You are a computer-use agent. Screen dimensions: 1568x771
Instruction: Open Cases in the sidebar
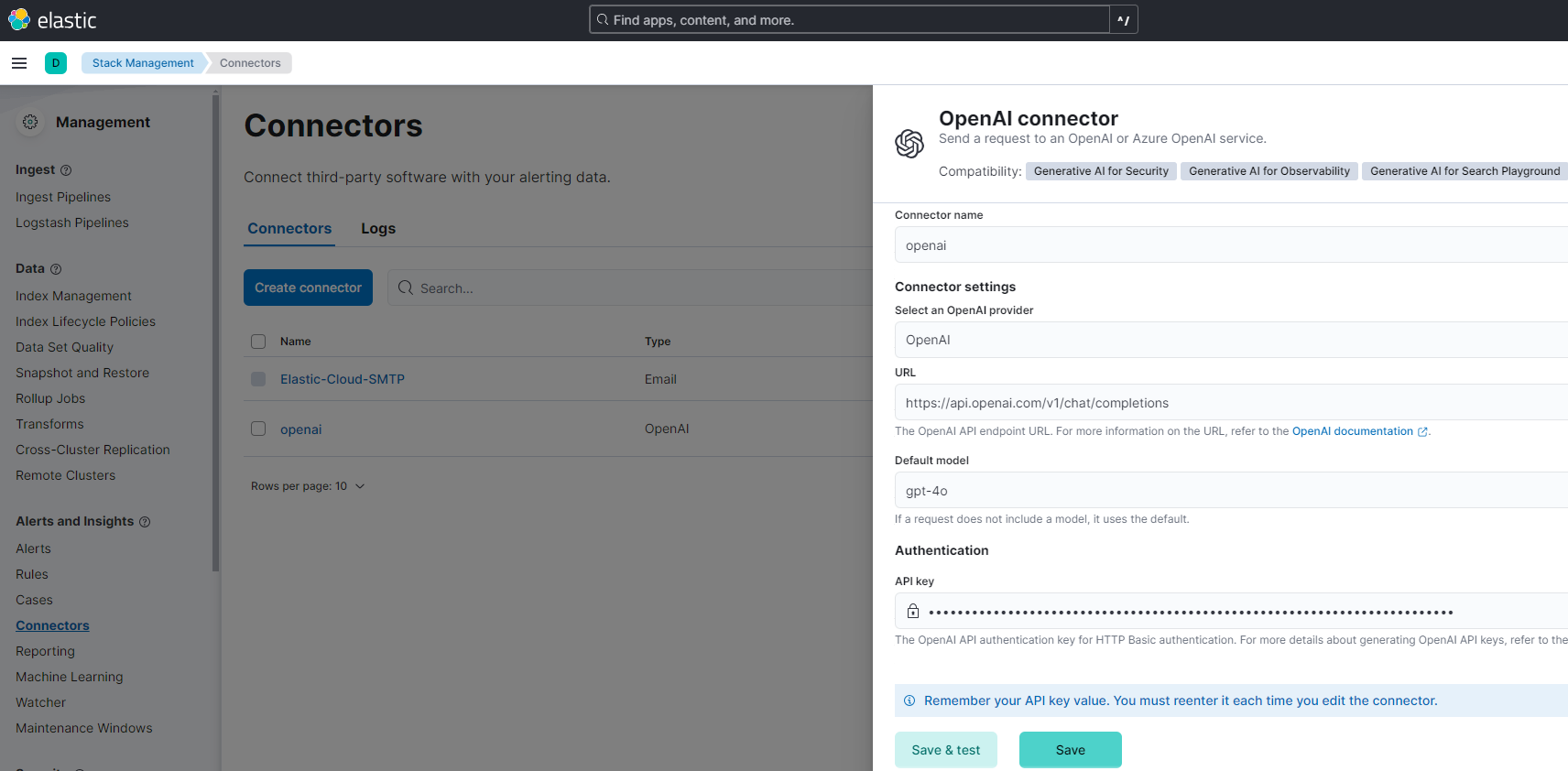click(34, 600)
